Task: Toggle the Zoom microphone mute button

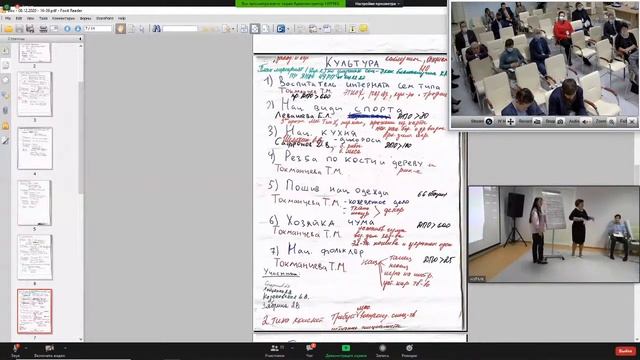Action: (x=16, y=351)
